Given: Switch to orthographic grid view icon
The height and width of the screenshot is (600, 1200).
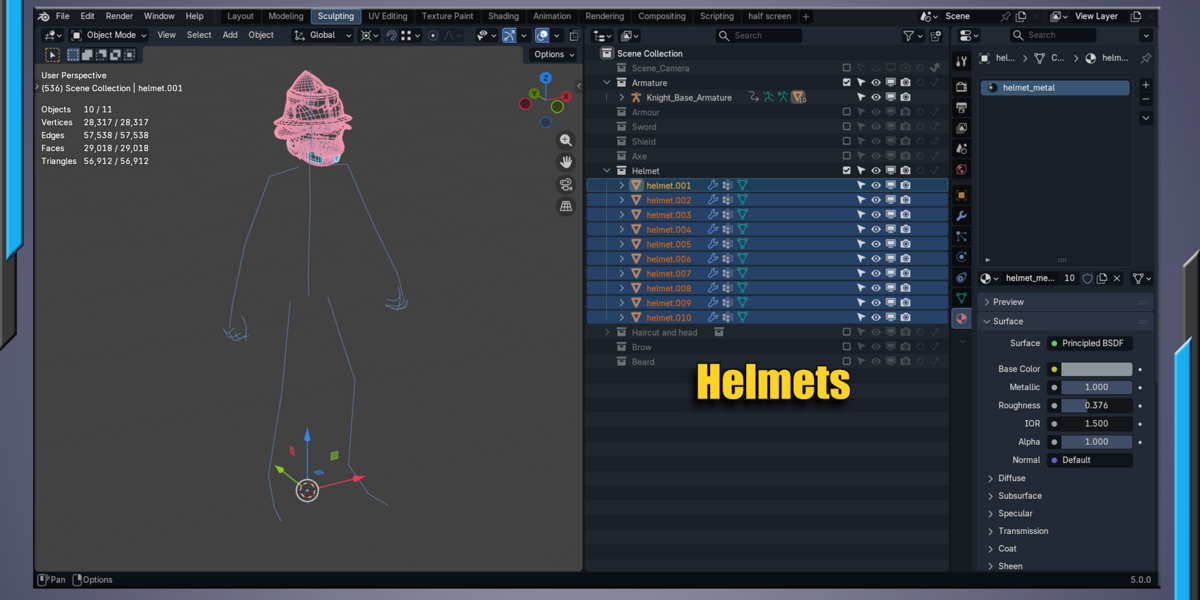Looking at the screenshot, I should [566, 206].
